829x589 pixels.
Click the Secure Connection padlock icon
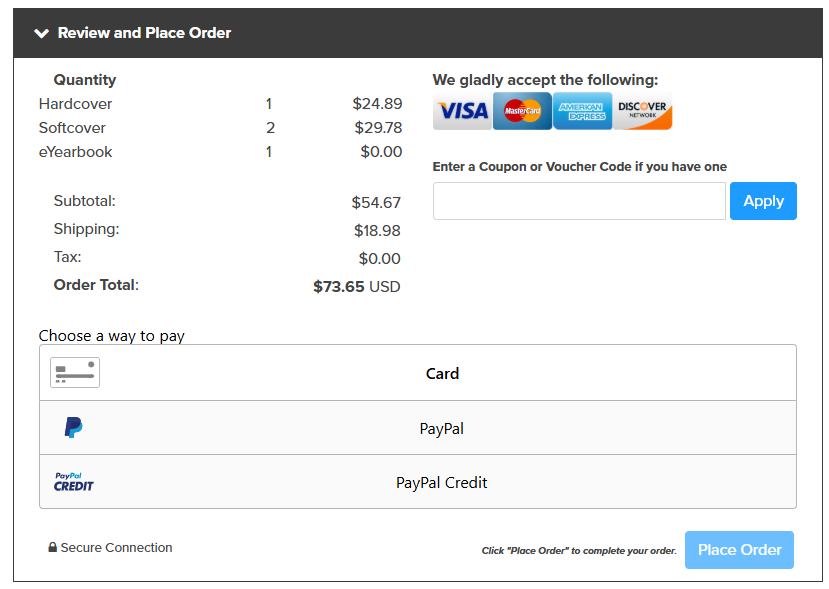(52, 547)
